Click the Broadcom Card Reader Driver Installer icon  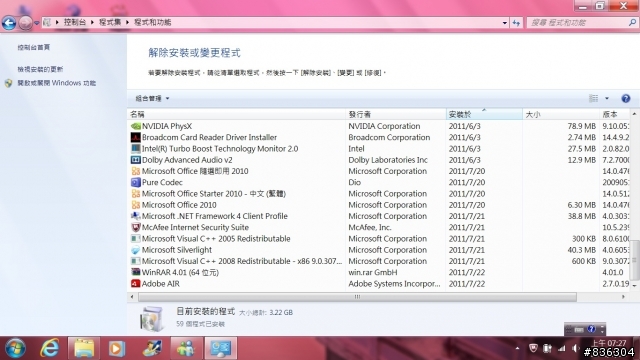(x=136, y=138)
